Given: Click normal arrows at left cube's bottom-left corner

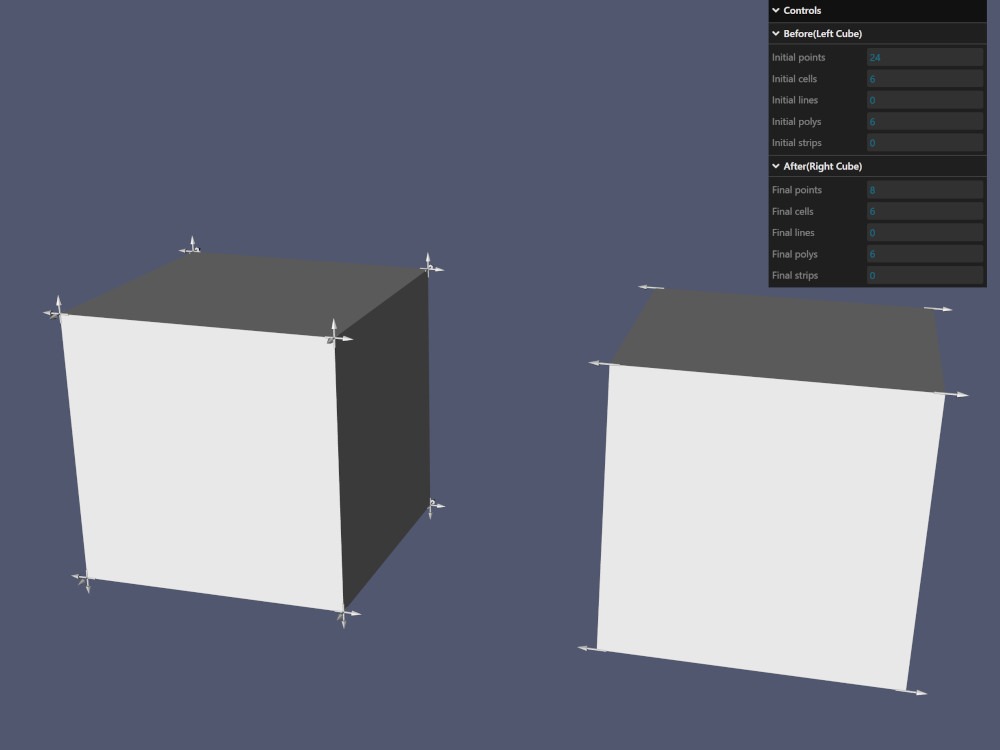Looking at the screenshot, I should 84,579.
